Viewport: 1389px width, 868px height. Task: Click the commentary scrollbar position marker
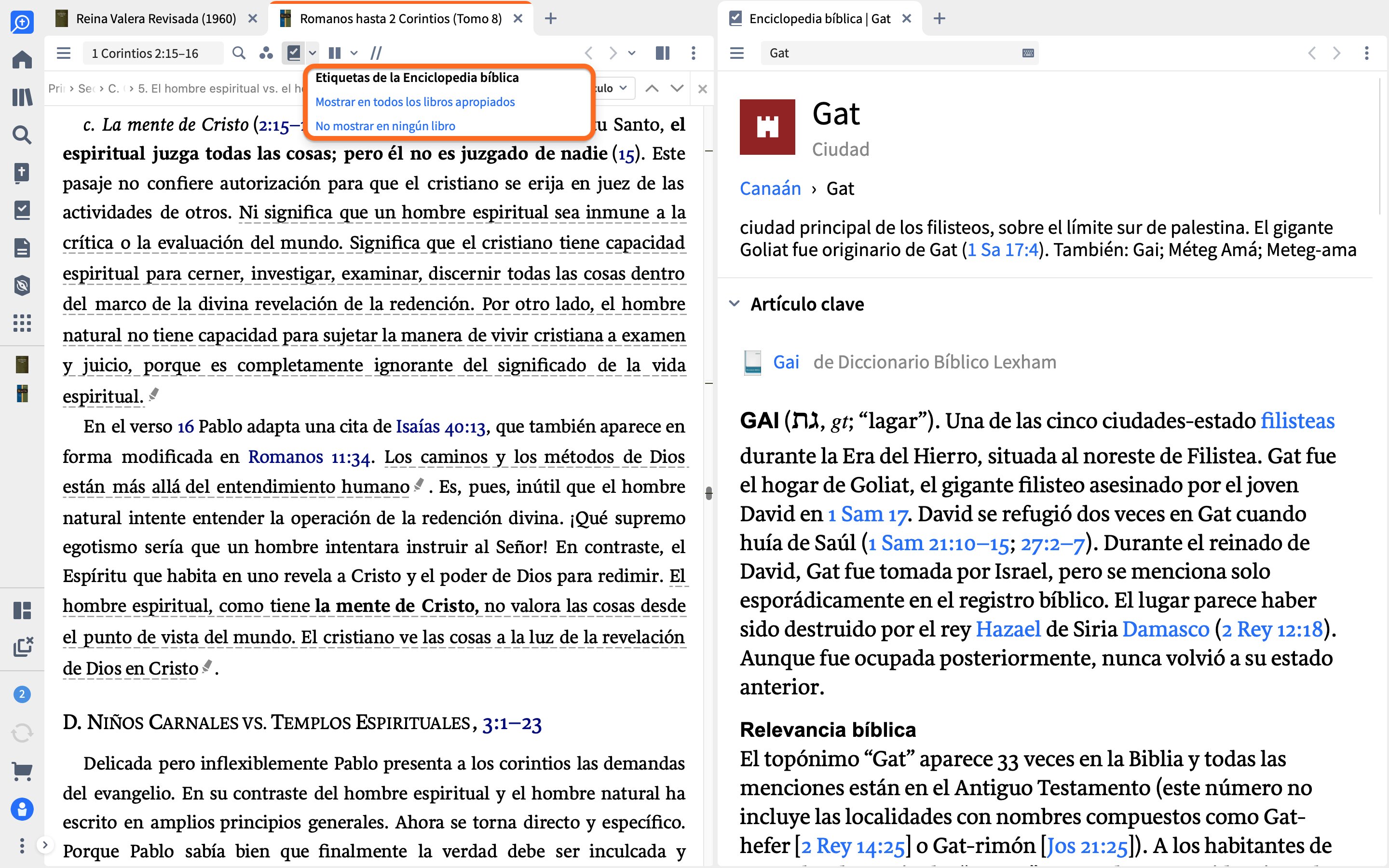(709, 493)
